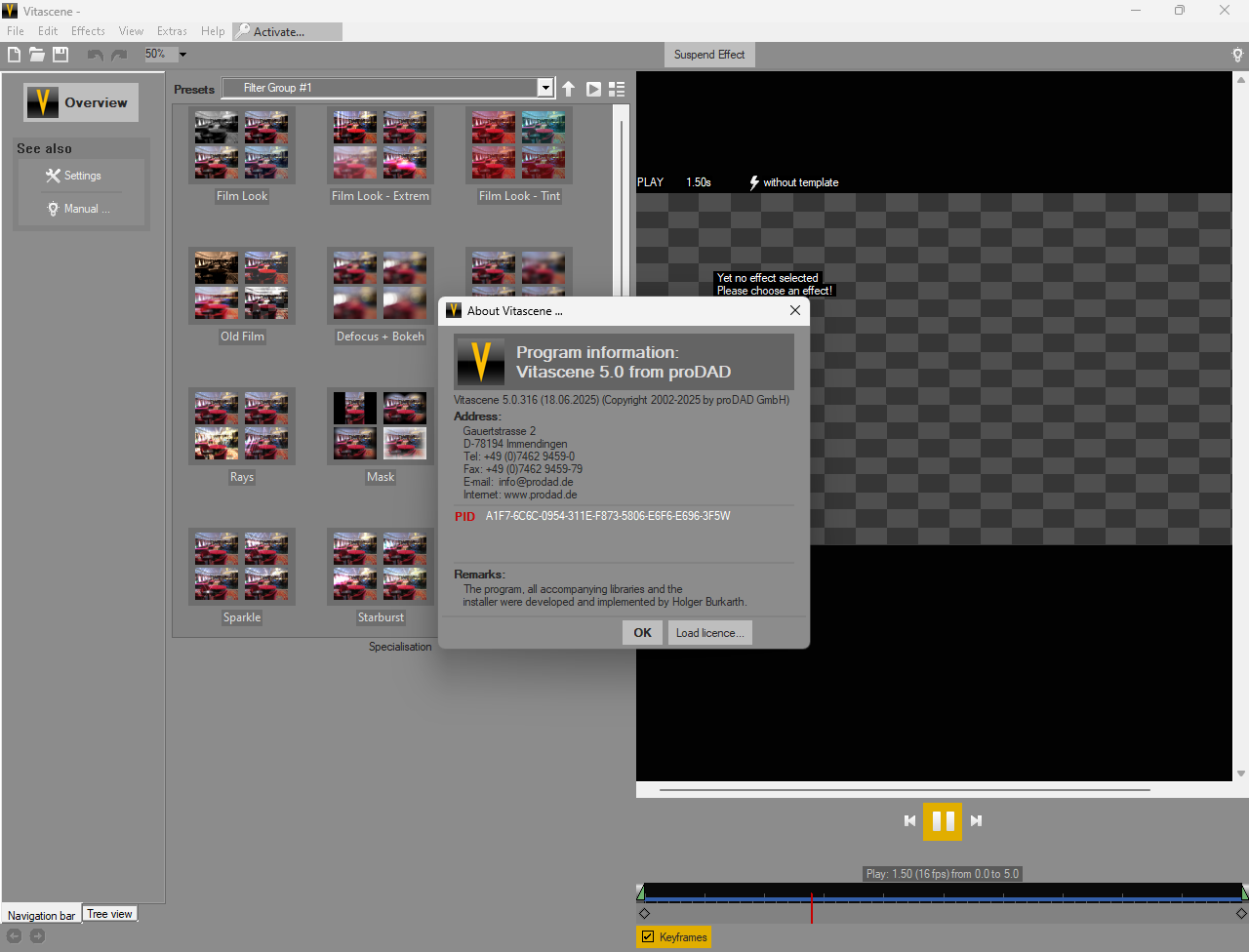Open Settings under See also
This screenshot has height=952, width=1249.
click(73, 176)
